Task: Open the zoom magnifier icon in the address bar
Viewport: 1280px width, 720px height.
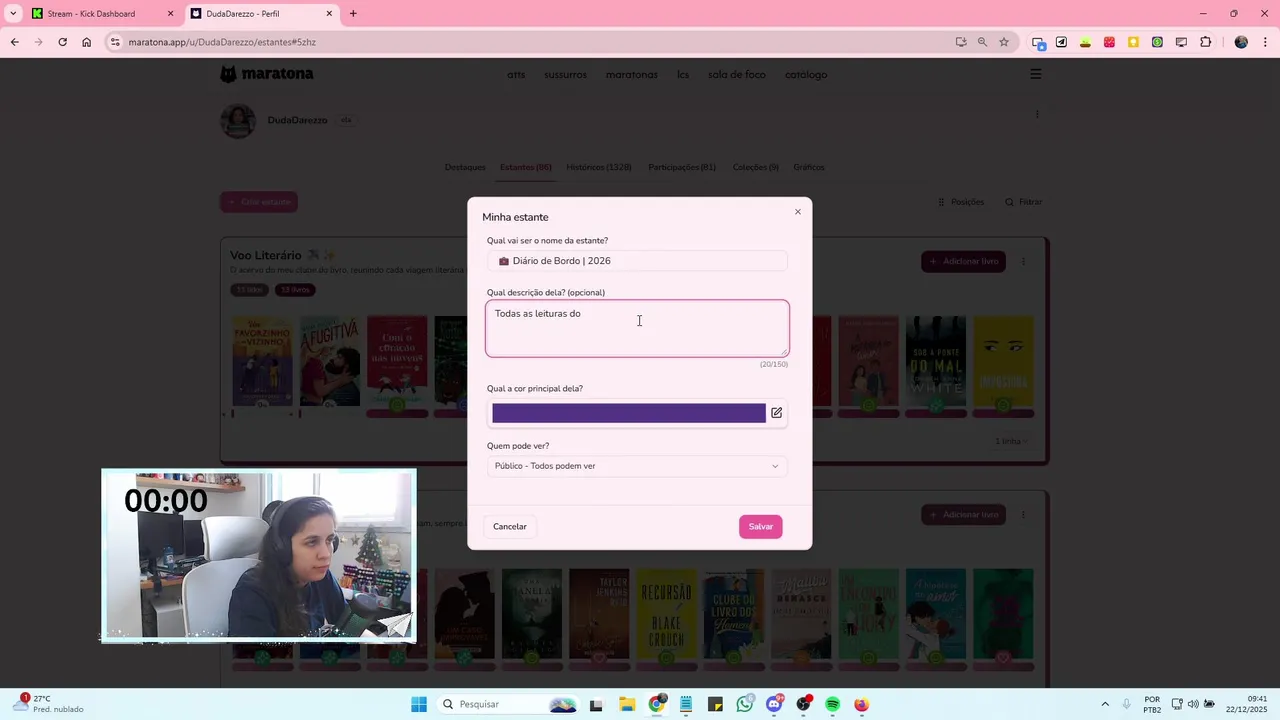Action: pos(982,42)
